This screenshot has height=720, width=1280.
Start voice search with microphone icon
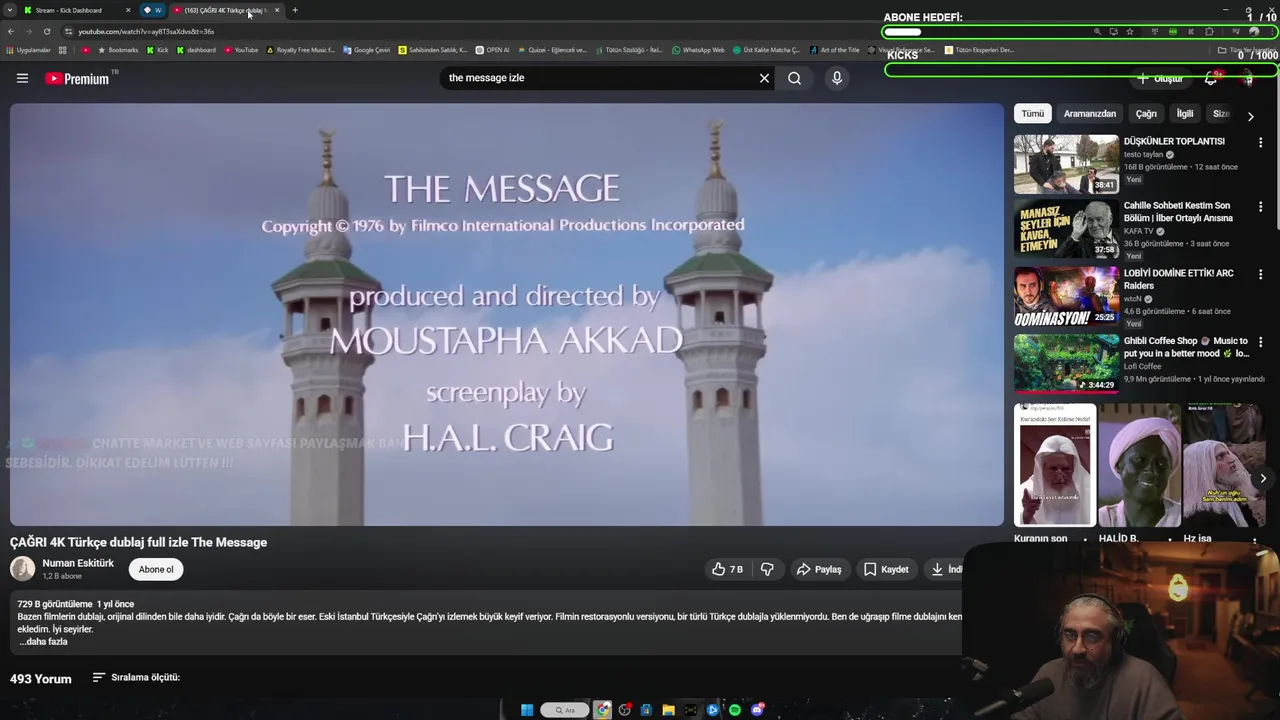pos(837,78)
